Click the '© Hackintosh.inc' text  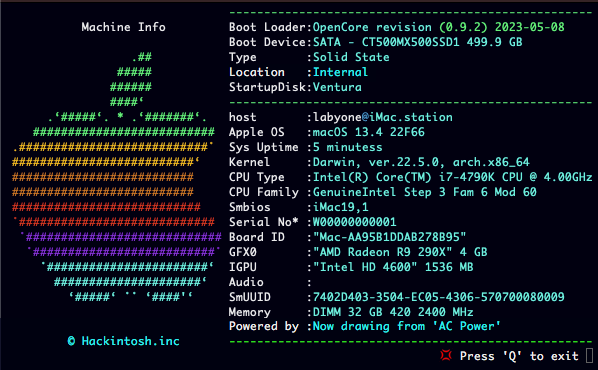(123, 341)
